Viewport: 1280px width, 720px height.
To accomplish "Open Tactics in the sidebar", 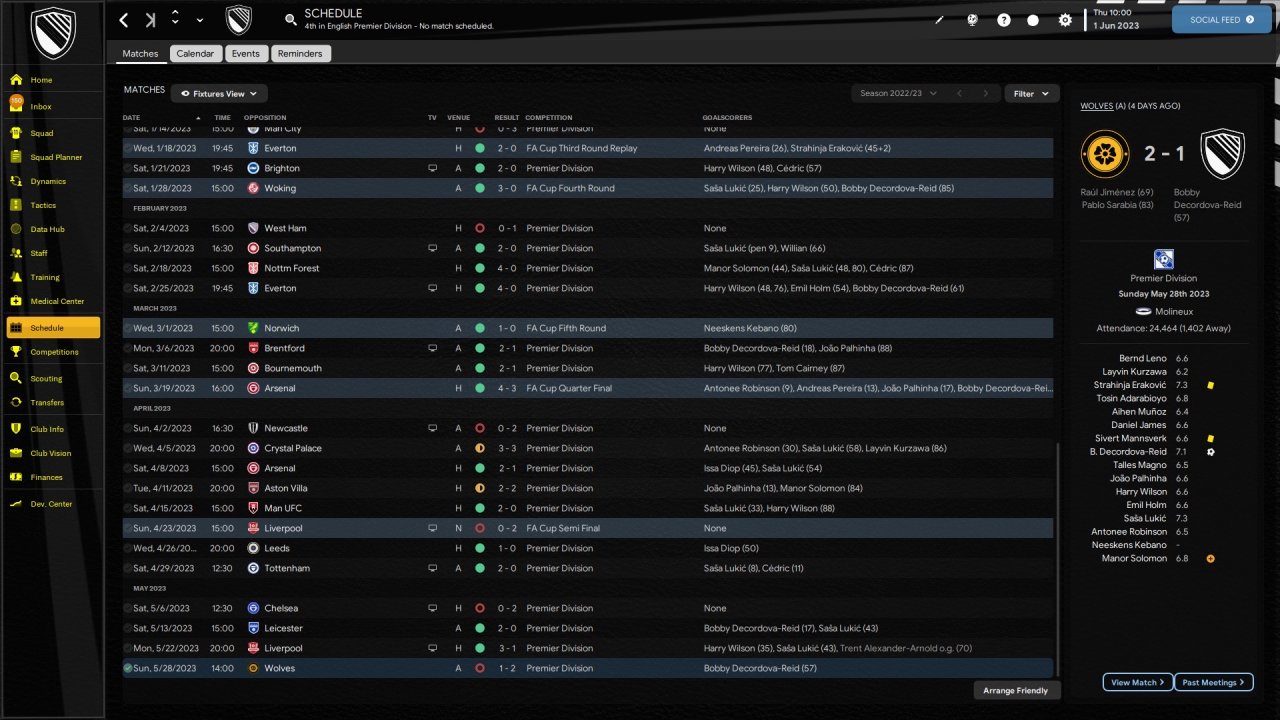I will click(53, 205).
